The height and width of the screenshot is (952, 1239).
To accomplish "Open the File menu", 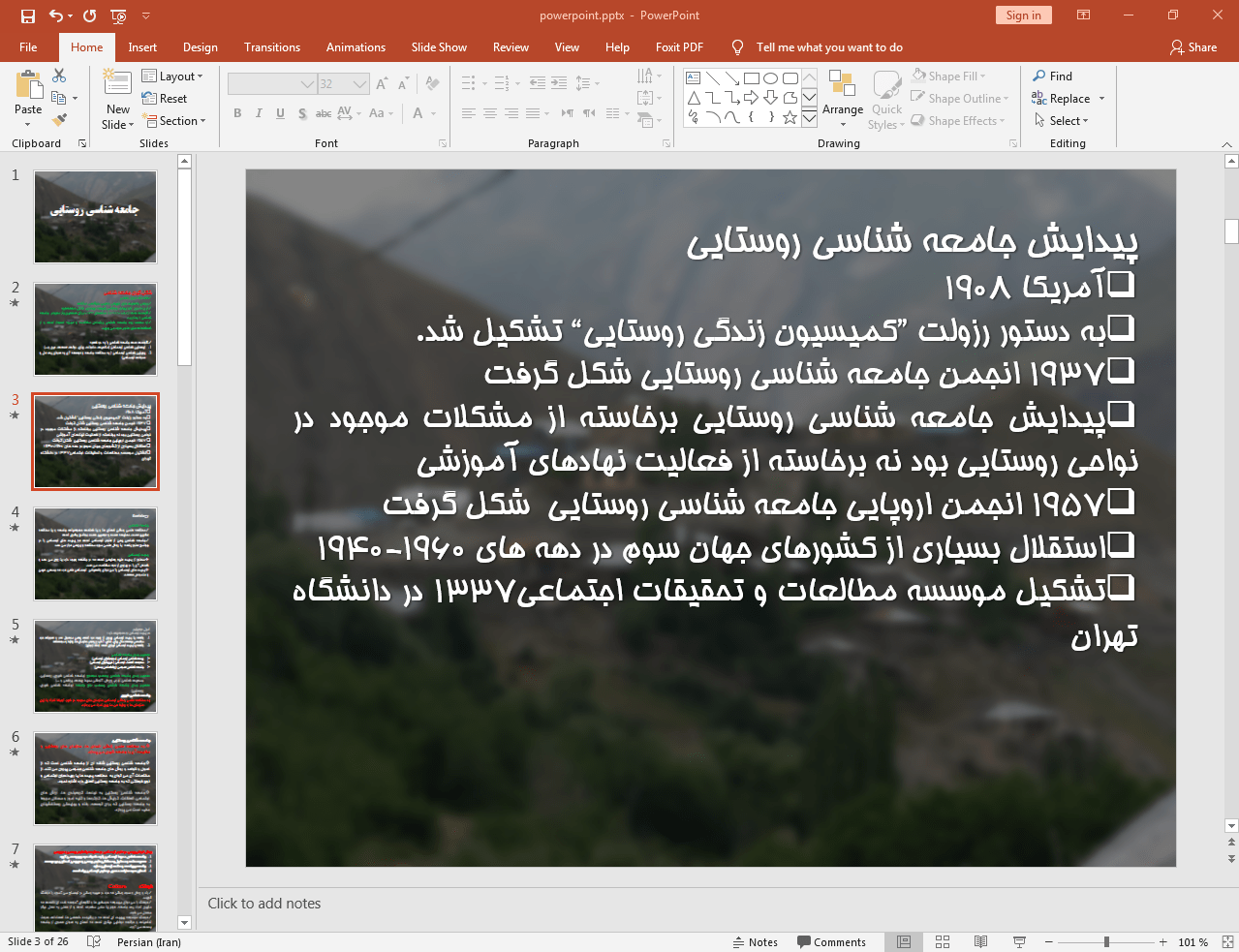I will (x=28, y=46).
